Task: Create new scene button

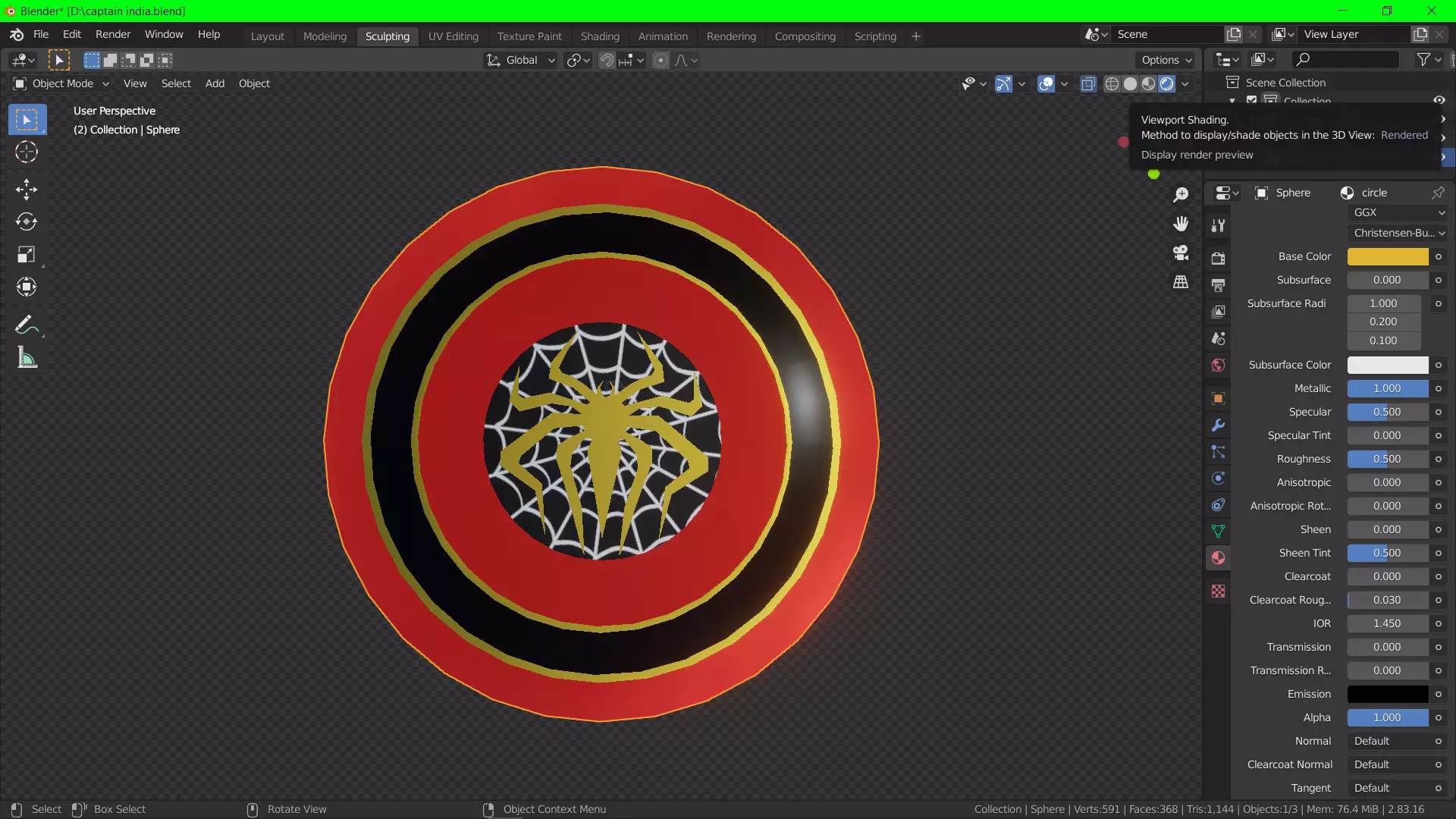Action: pyautogui.click(x=1234, y=34)
